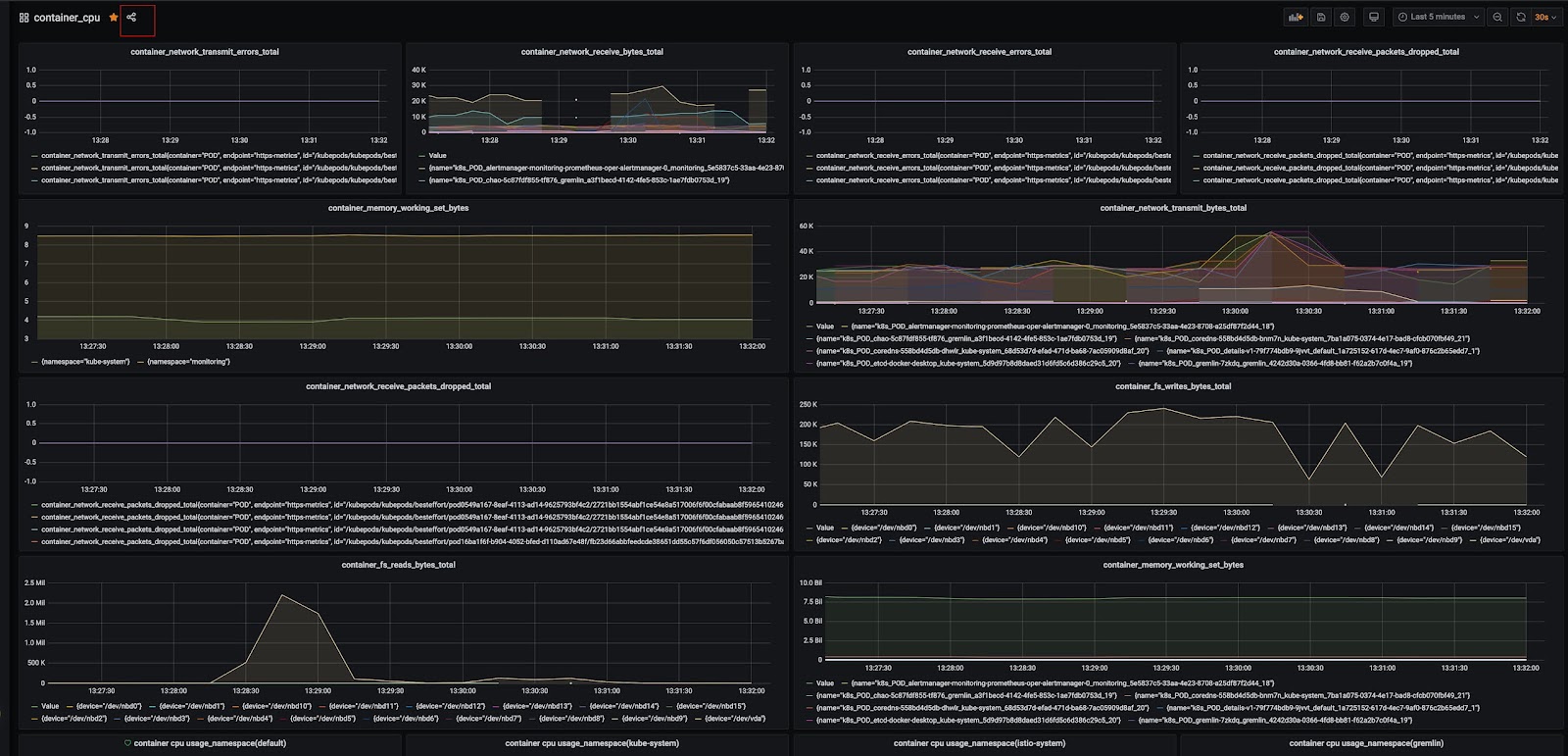This screenshot has height=756, width=1568.
Task: Open container cpu usage_namespace(default) panel title
Action: pyautogui.click(x=210, y=743)
